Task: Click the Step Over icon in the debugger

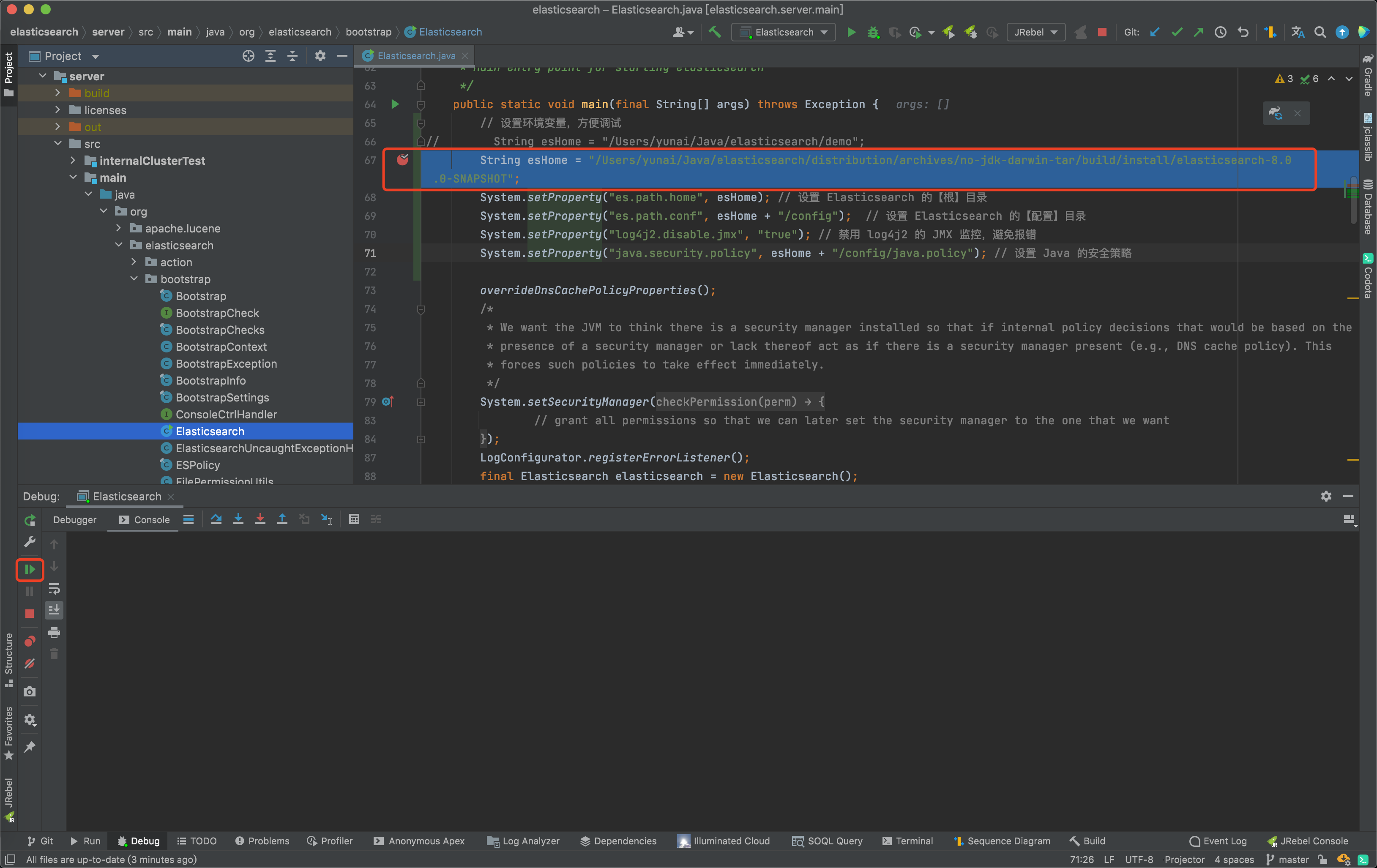Action: click(x=216, y=519)
